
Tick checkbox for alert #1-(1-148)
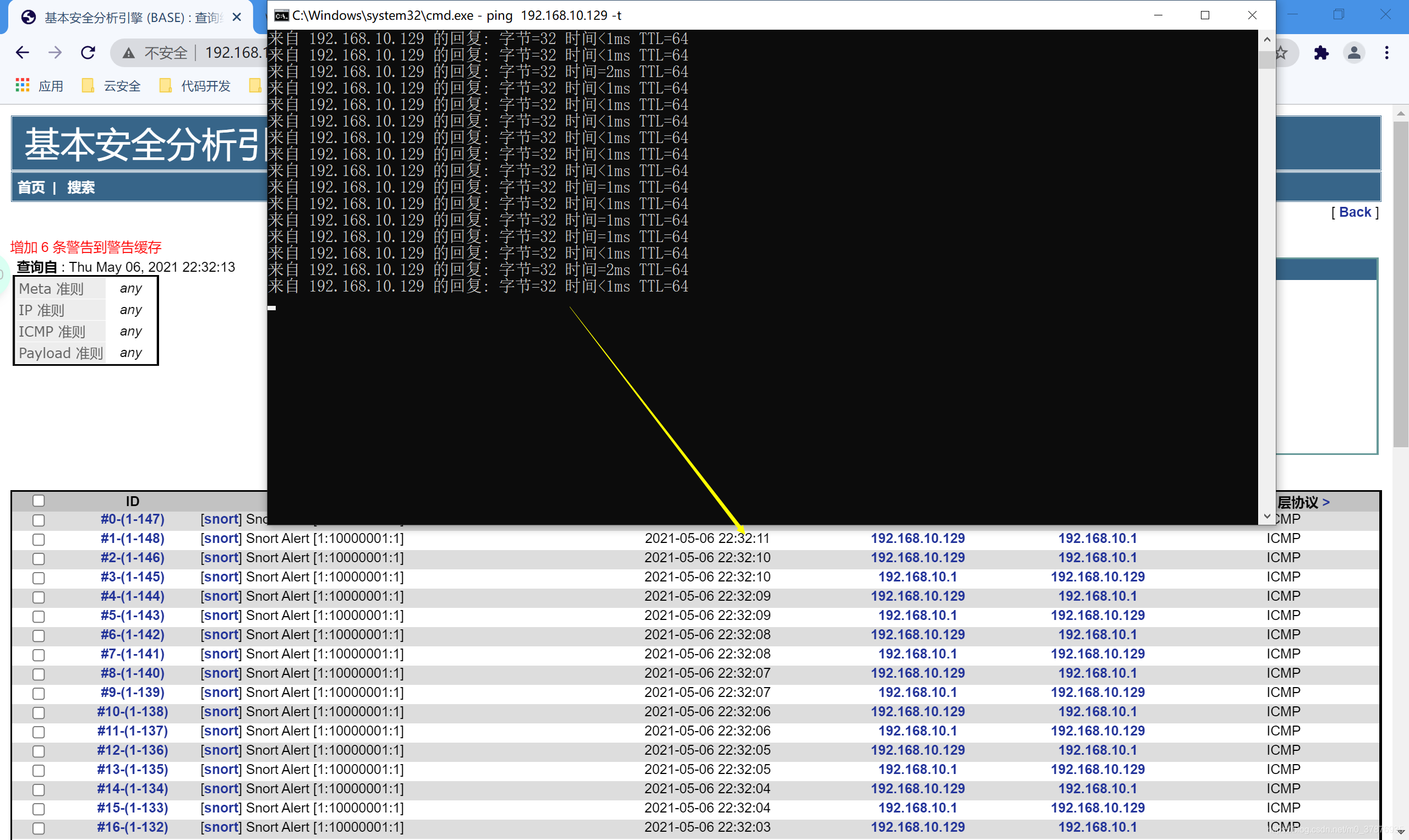[39, 539]
